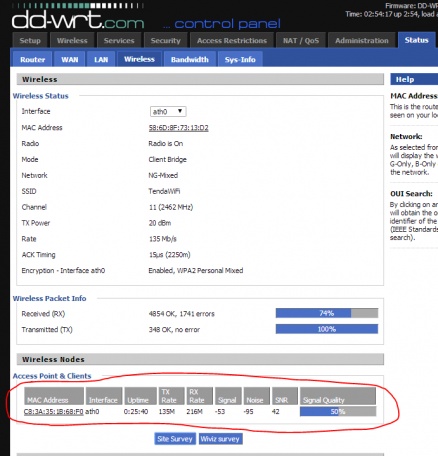This screenshot has height=456, width=438.
Task: Click the Signal Quality 50% bar
Action: tap(338, 412)
